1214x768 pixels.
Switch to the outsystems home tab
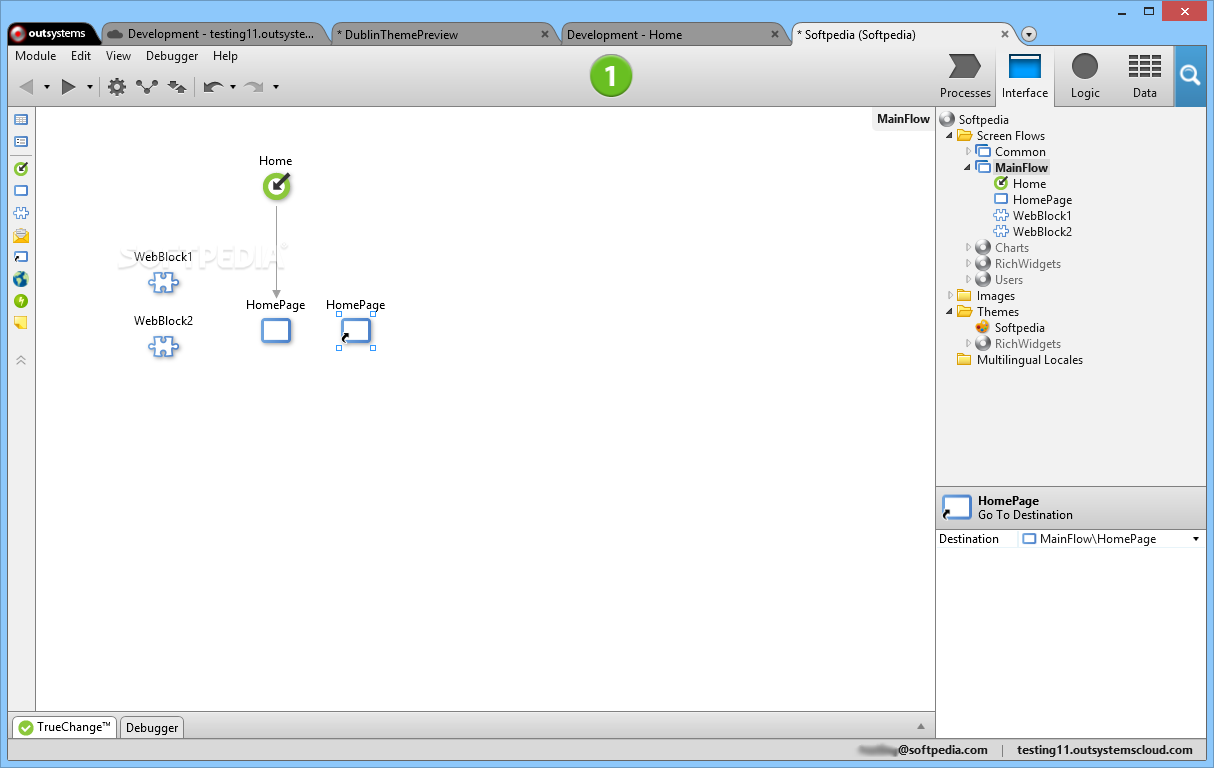click(x=50, y=33)
